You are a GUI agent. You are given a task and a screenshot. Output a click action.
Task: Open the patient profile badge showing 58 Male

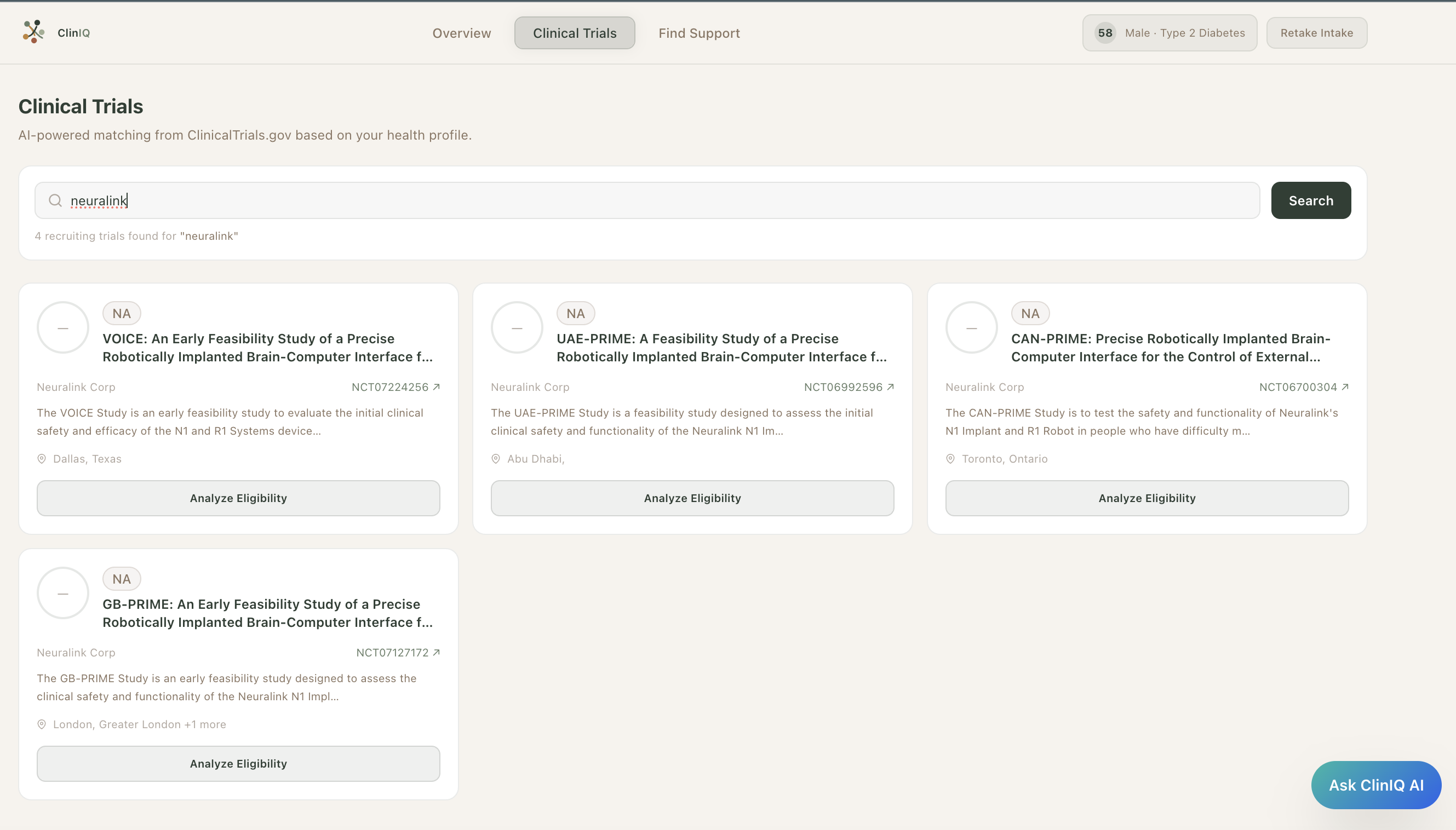pos(1169,33)
